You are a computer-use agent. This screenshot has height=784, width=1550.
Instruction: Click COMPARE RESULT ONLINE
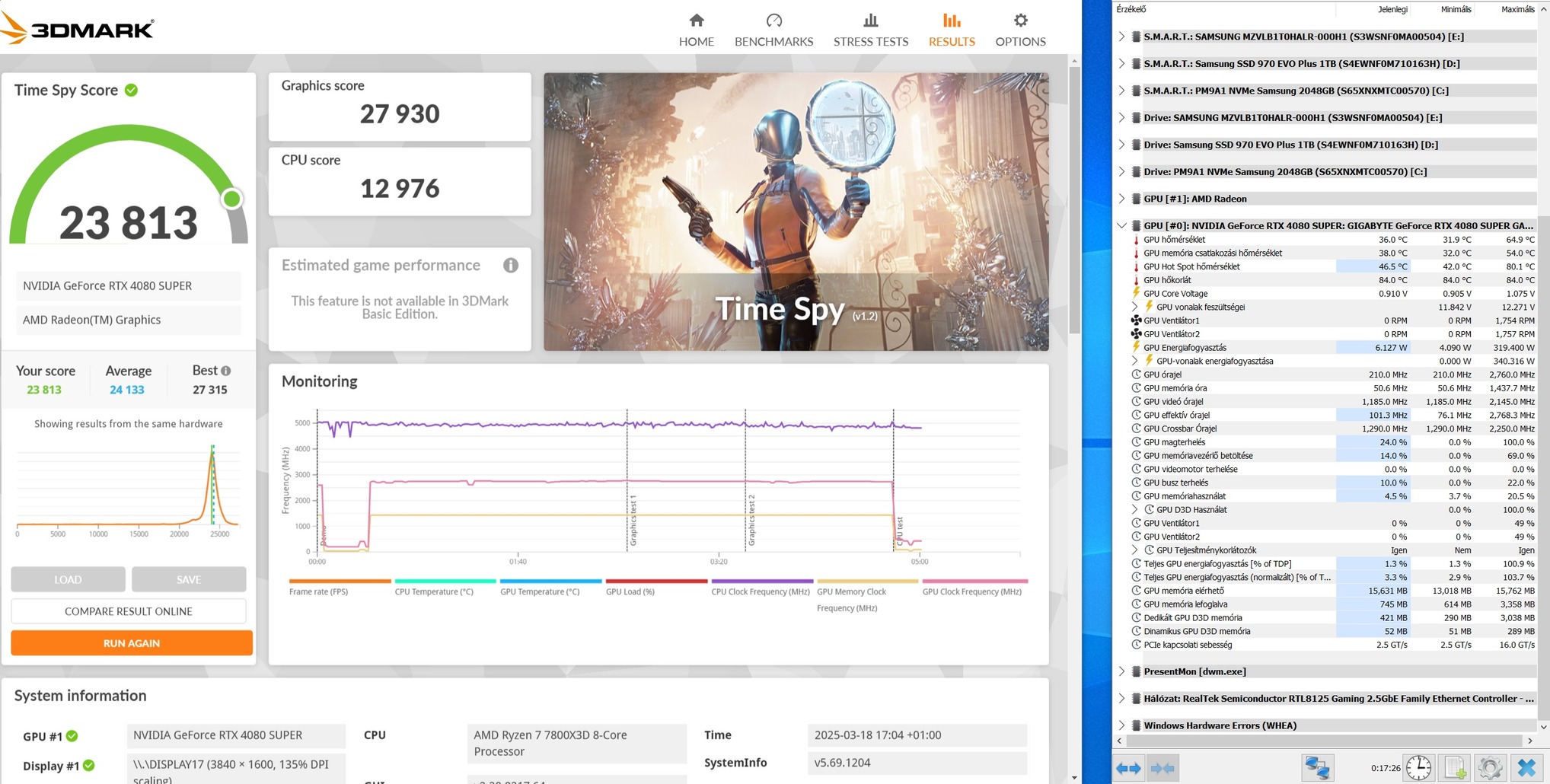[128, 611]
